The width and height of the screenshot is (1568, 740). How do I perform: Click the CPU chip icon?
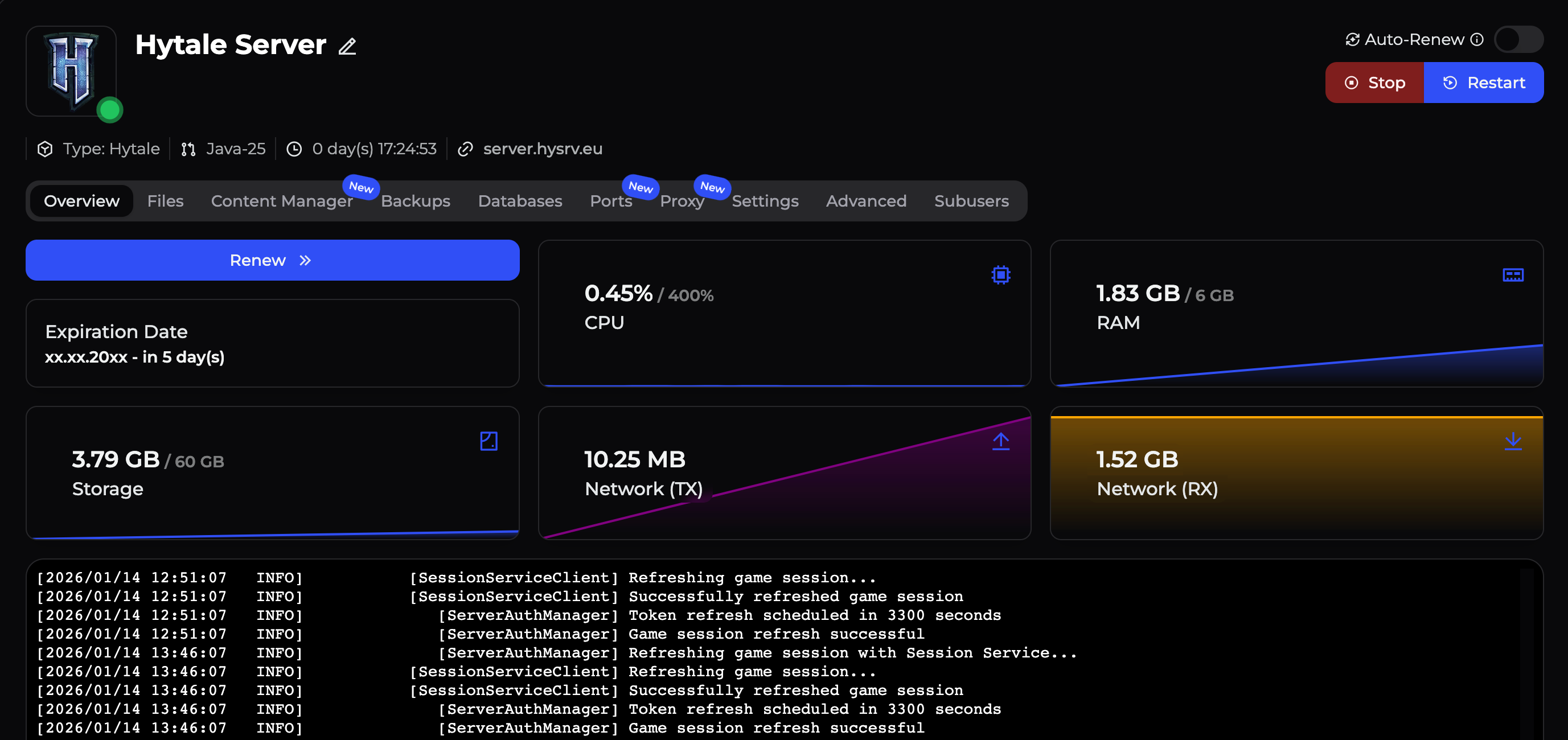click(1000, 275)
